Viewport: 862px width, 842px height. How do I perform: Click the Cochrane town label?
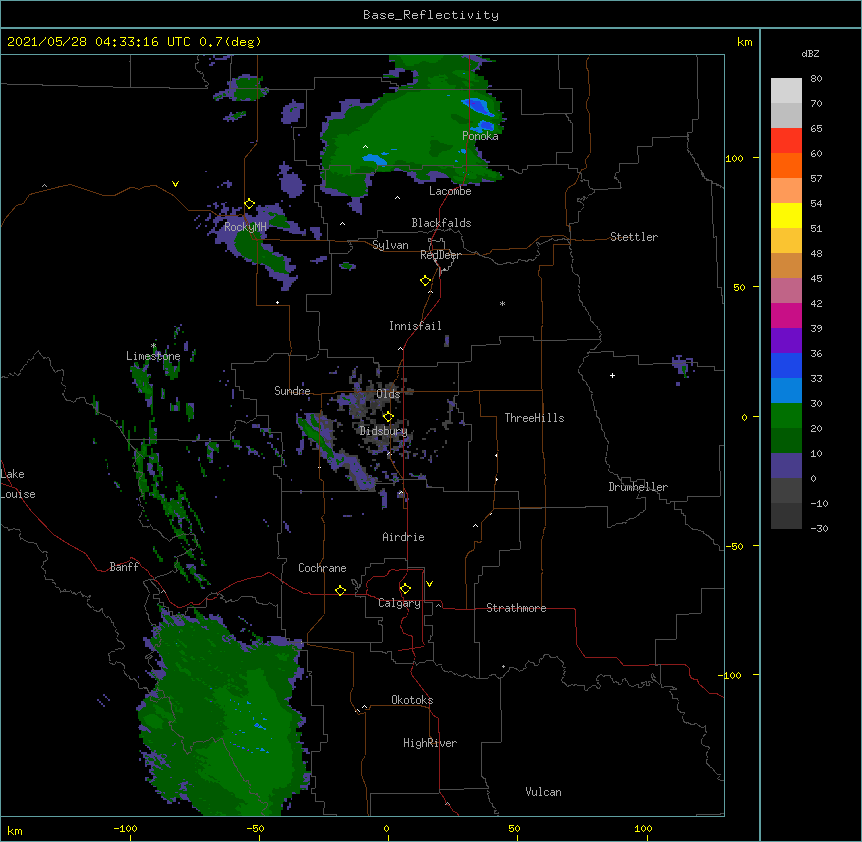[322, 568]
